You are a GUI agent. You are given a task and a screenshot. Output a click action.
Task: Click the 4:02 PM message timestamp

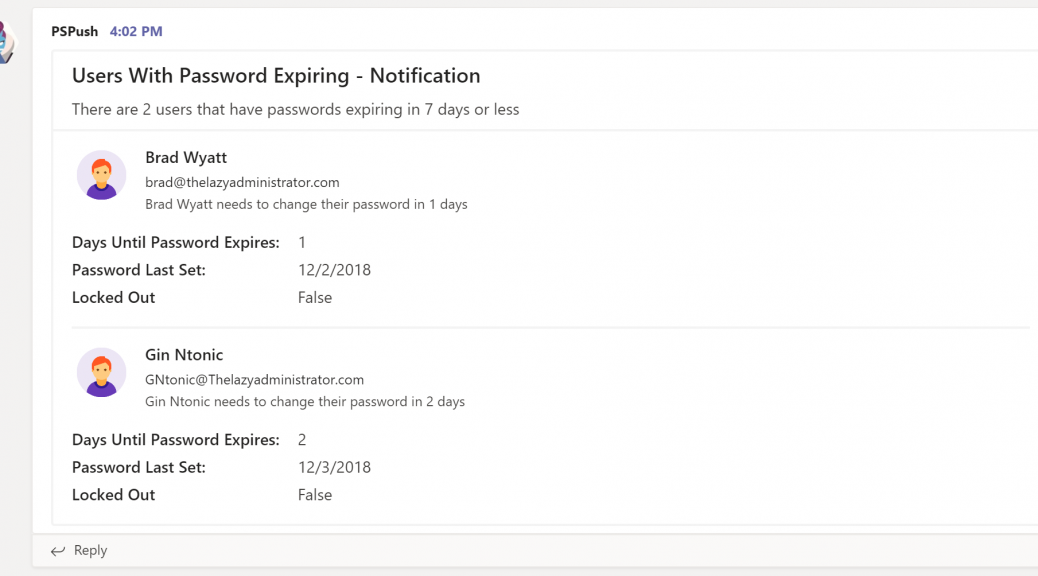click(x=136, y=31)
